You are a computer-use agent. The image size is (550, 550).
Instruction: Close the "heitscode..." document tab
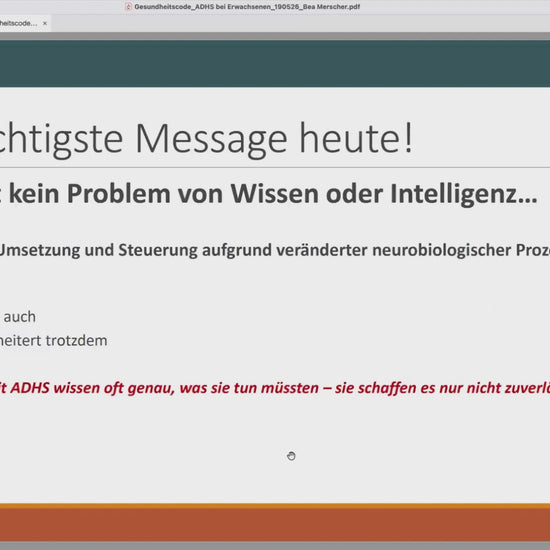click(45, 24)
